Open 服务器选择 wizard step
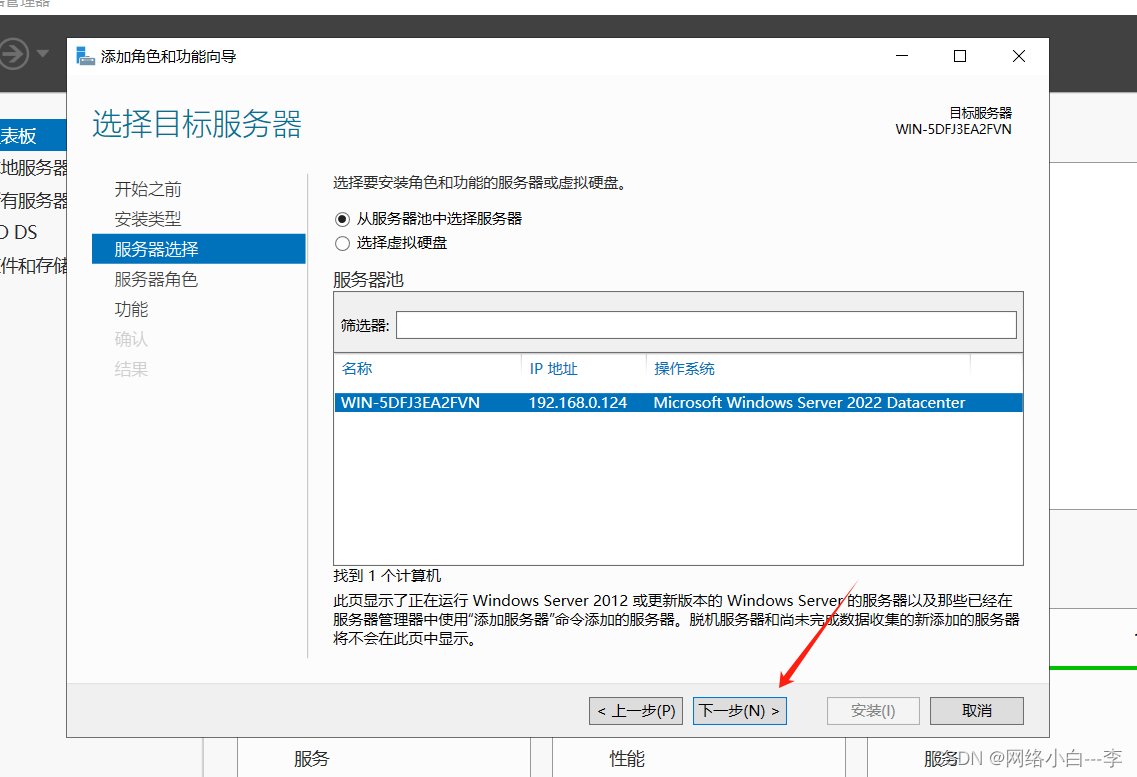This screenshot has height=777, width=1137. 199,249
